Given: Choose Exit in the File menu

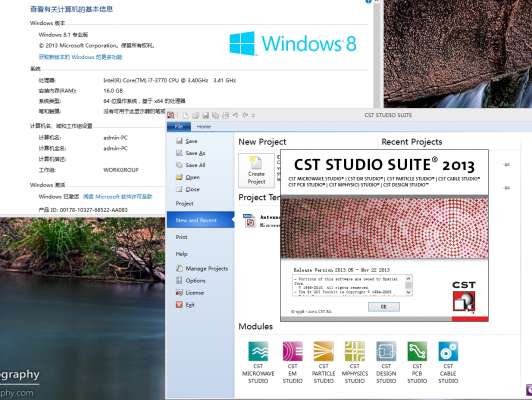Looking at the screenshot, I should [185, 305].
